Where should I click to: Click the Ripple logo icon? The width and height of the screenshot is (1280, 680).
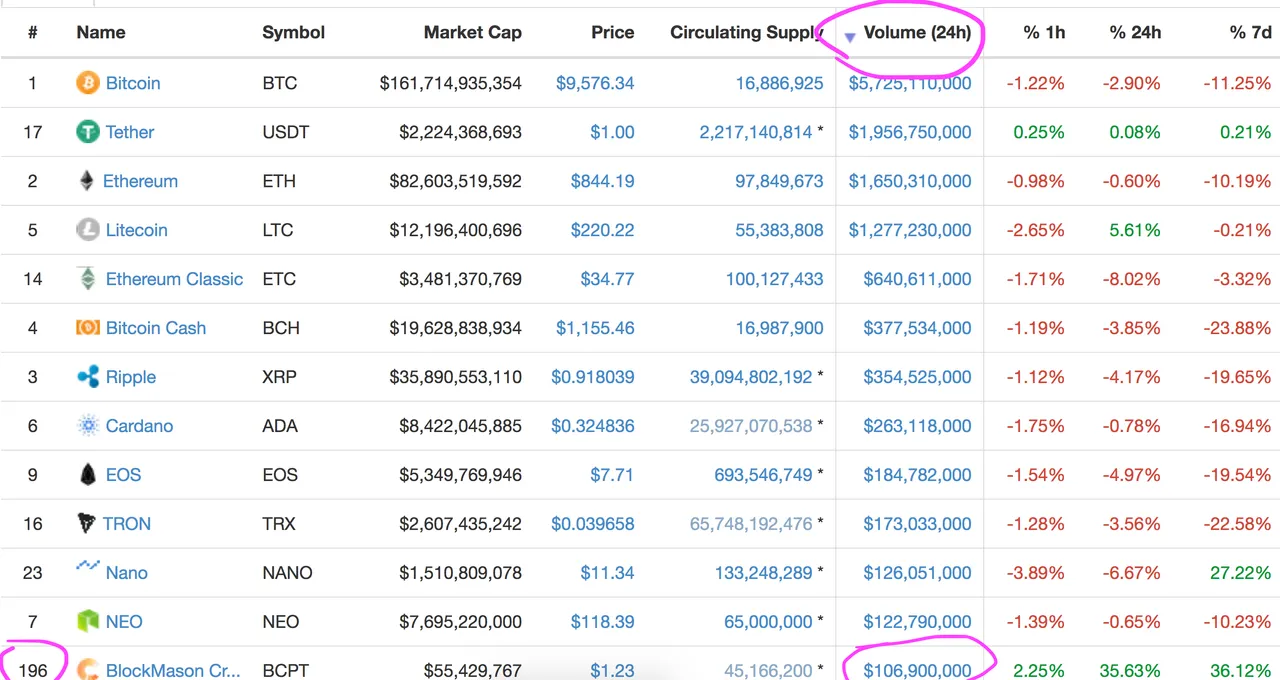coord(88,377)
